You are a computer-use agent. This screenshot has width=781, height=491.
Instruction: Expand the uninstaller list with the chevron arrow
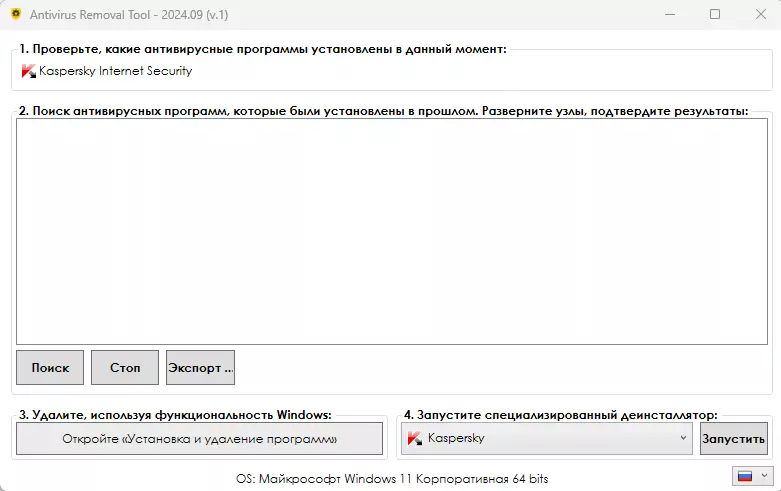pos(683,438)
